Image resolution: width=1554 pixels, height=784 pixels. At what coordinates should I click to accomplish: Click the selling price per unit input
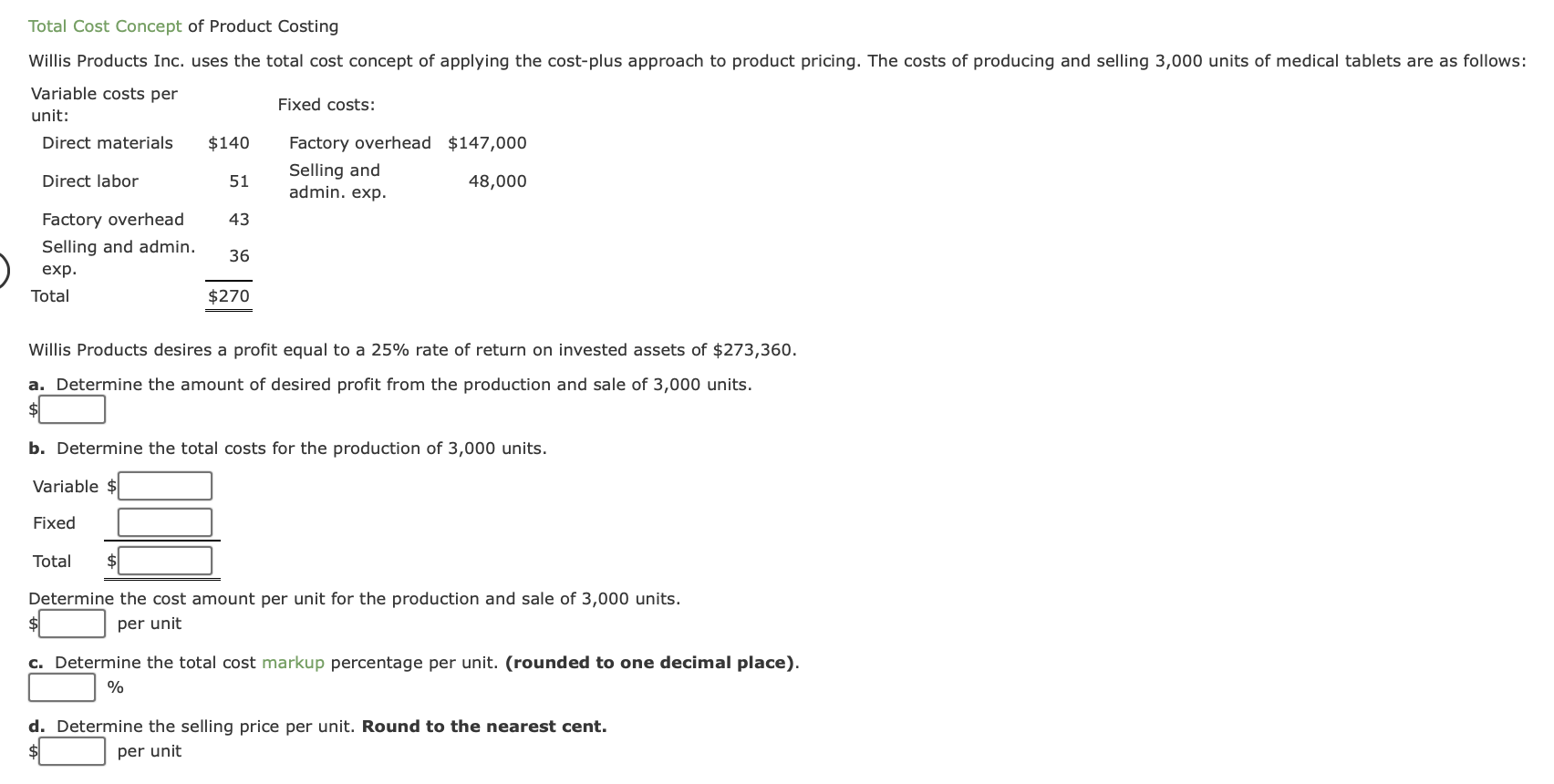tap(72, 751)
